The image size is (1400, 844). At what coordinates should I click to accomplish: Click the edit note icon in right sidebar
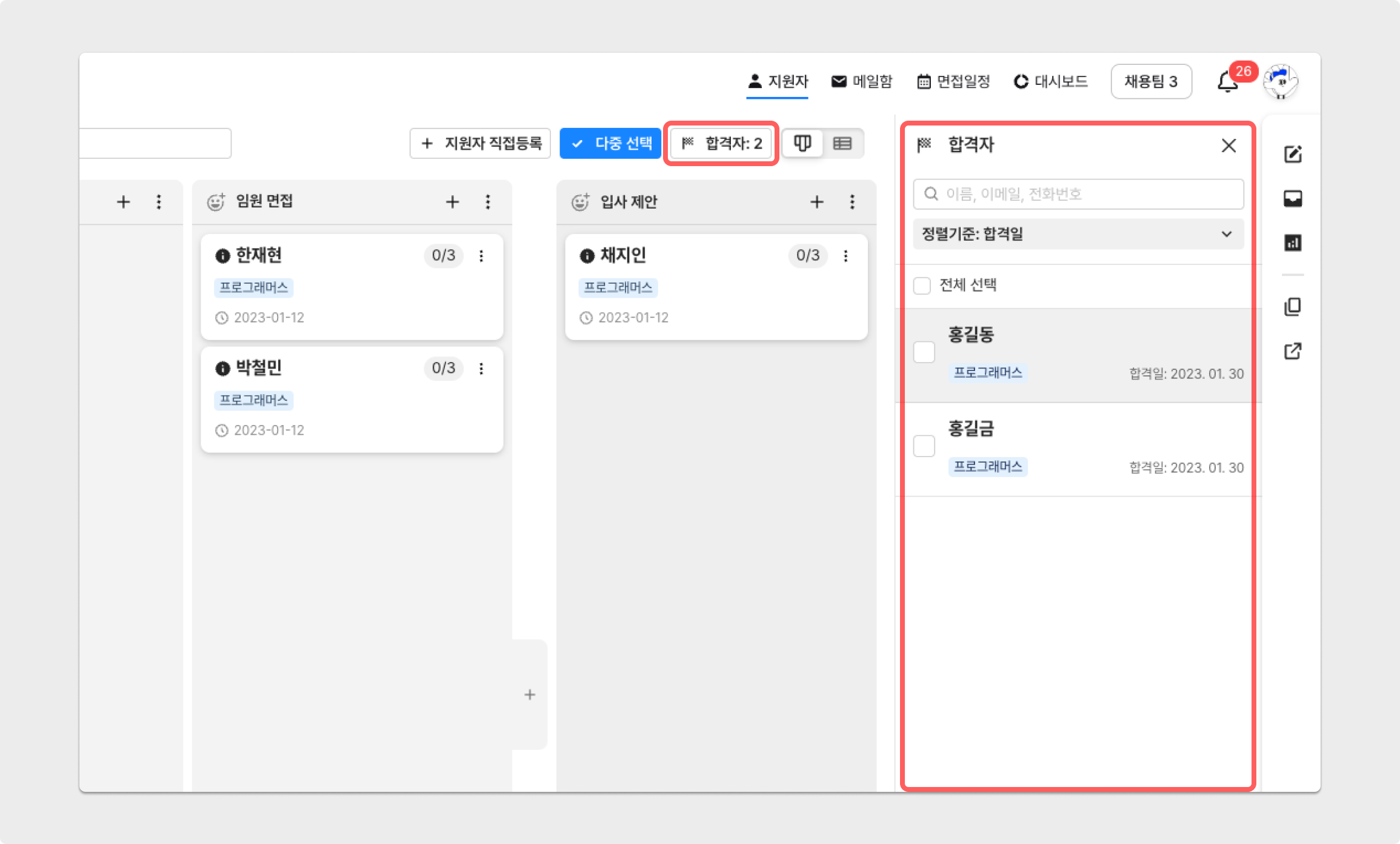click(1293, 154)
